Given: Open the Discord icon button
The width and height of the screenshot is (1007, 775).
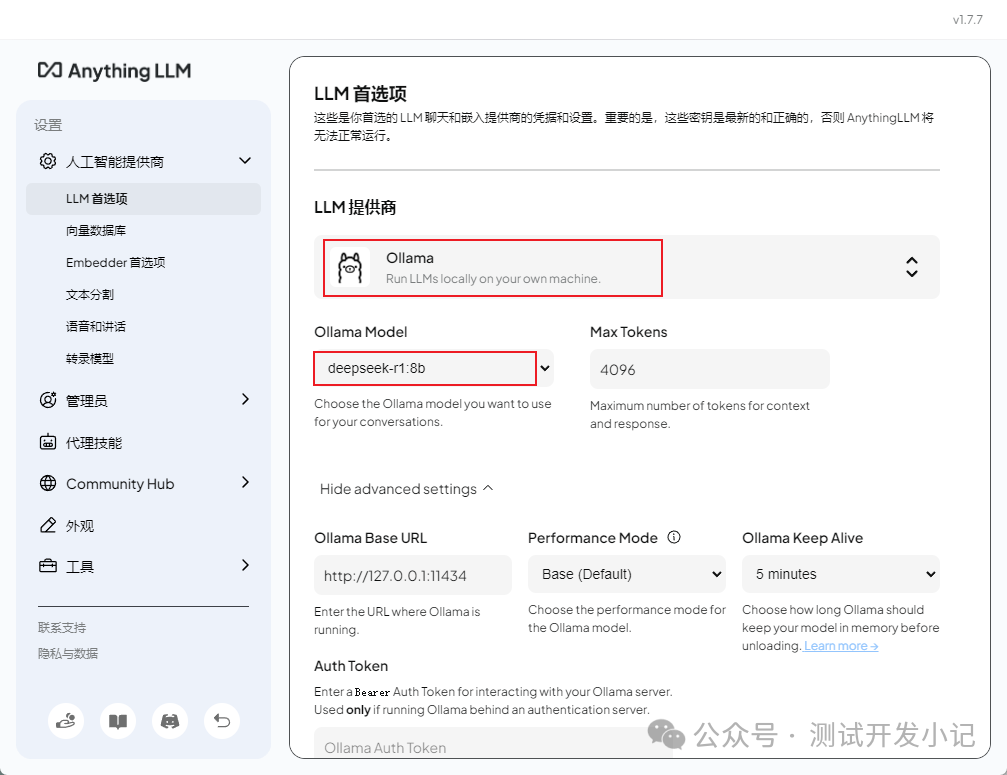Looking at the screenshot, I should (170, 721).
